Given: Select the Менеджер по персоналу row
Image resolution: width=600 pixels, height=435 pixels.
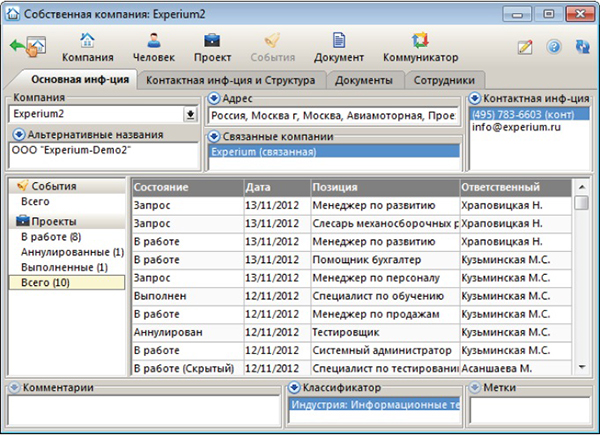Looking at the screenshot, I should [352, 278].
